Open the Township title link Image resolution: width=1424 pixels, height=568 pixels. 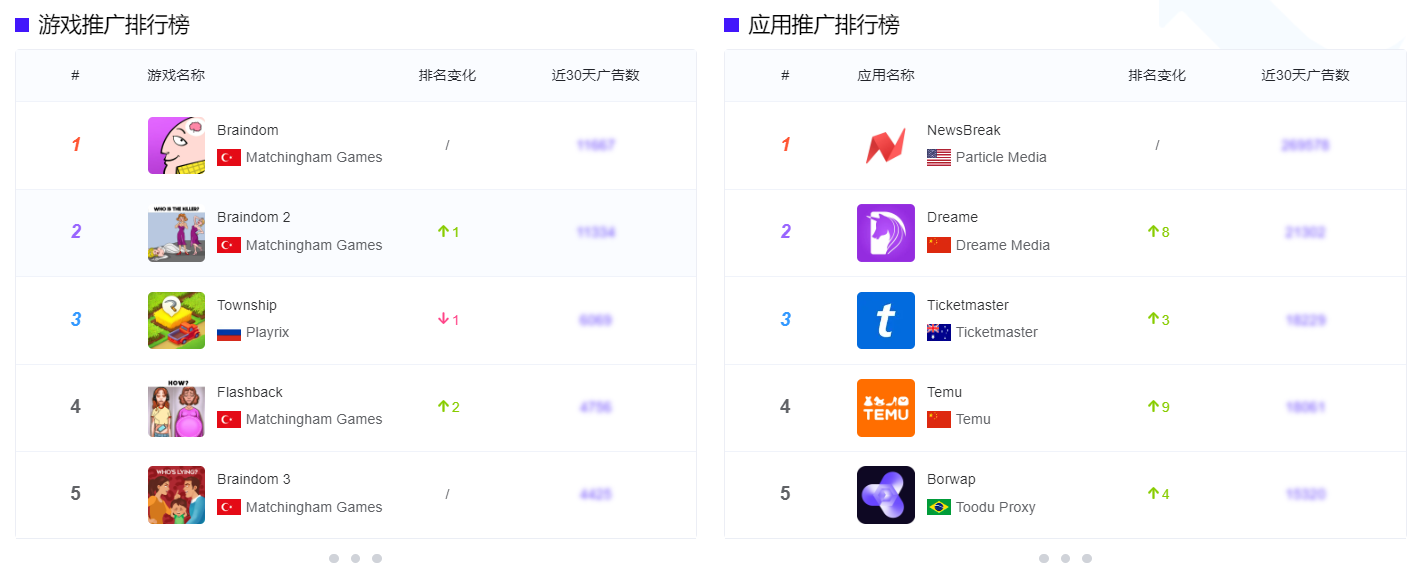tap(247, 305)
